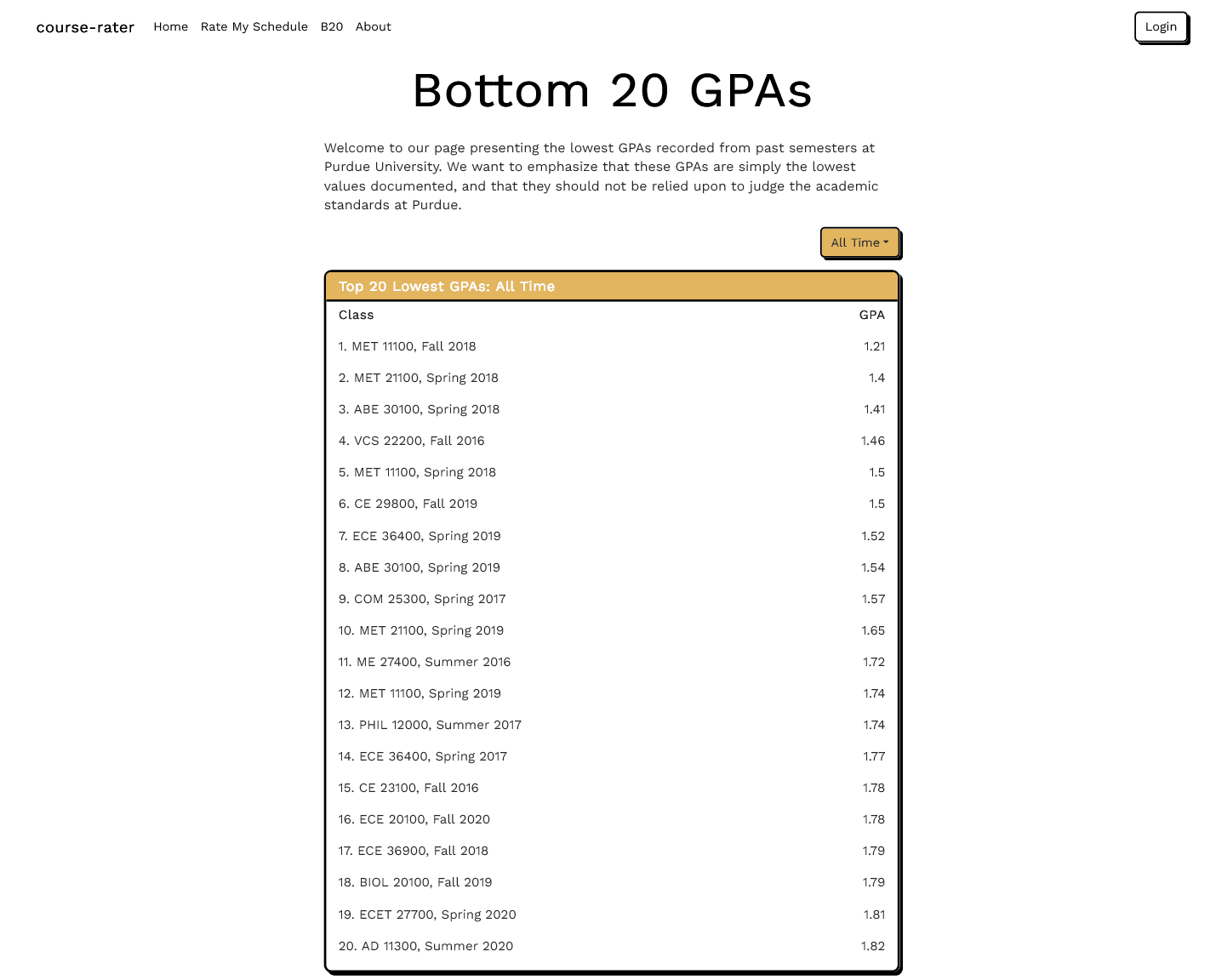Click the welcome paragraph about Purdue GPAs
1216x980 pixels.
(x=602, y=176)
